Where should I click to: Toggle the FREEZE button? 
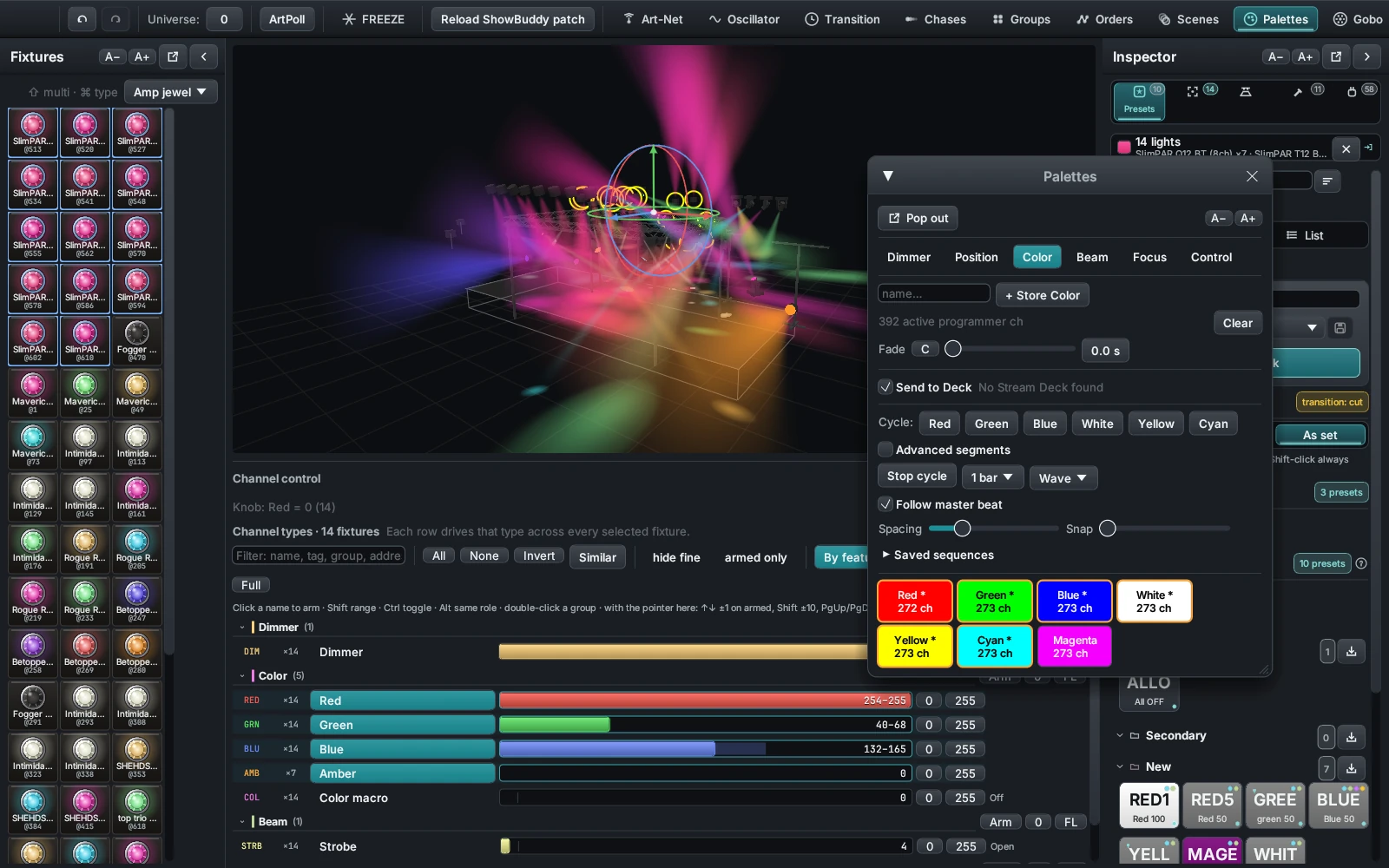(373, 19)
